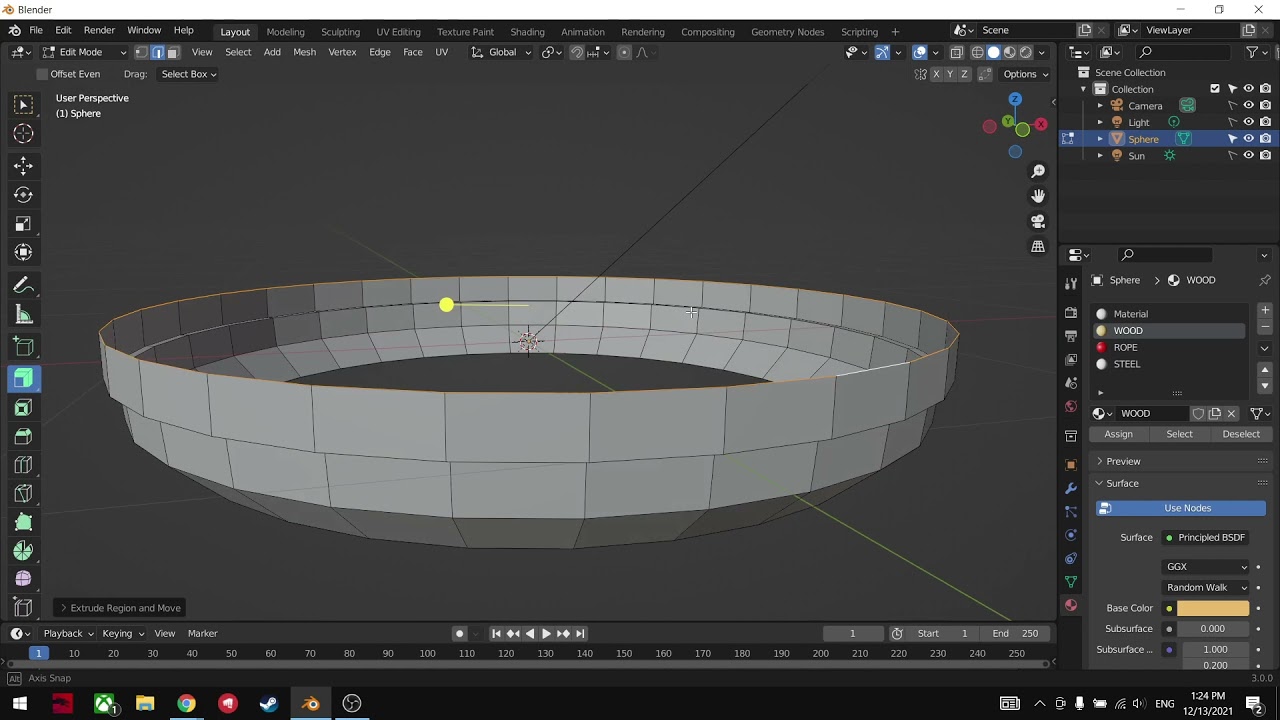Open the Playback dropdown
The image size is (1280, 720).
[68, 633]
